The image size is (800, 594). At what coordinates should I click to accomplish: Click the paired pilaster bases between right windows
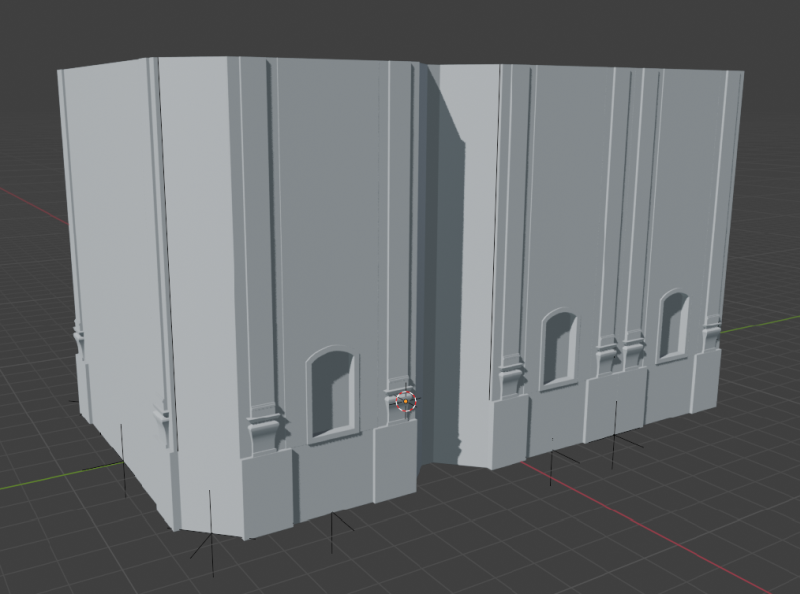621,353
